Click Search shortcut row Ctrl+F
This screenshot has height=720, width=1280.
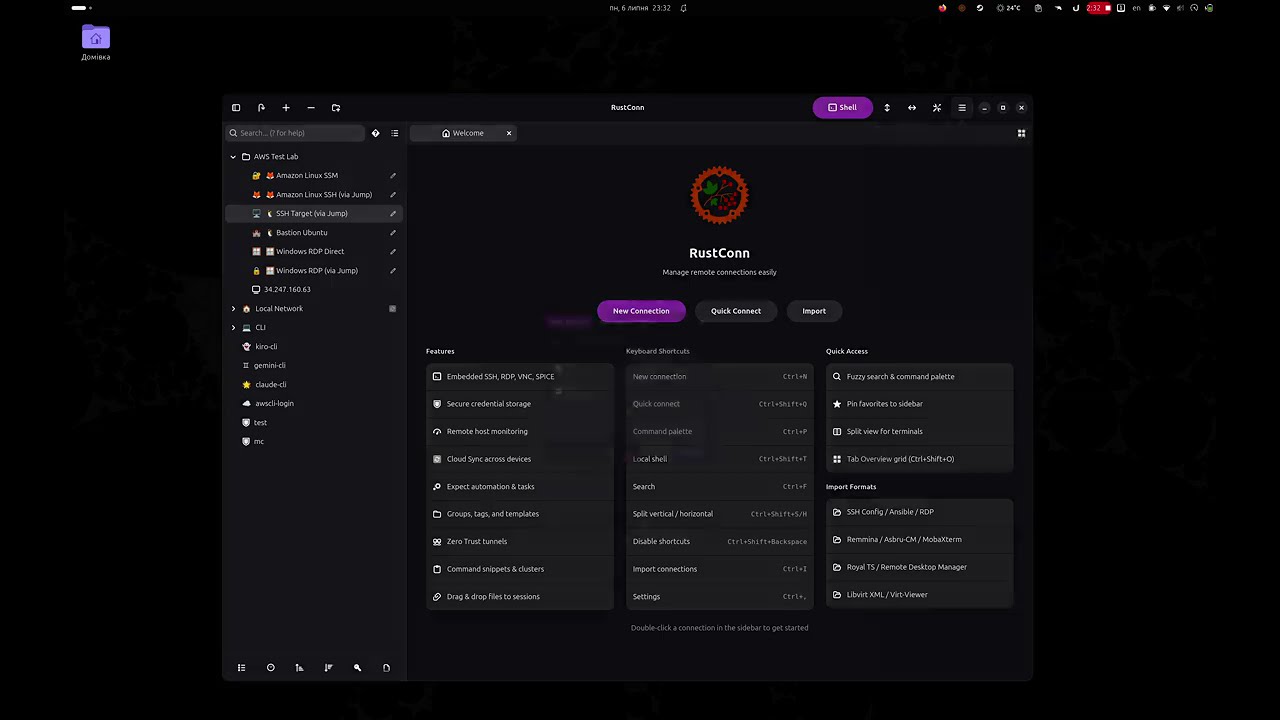[x=720, y=487]
